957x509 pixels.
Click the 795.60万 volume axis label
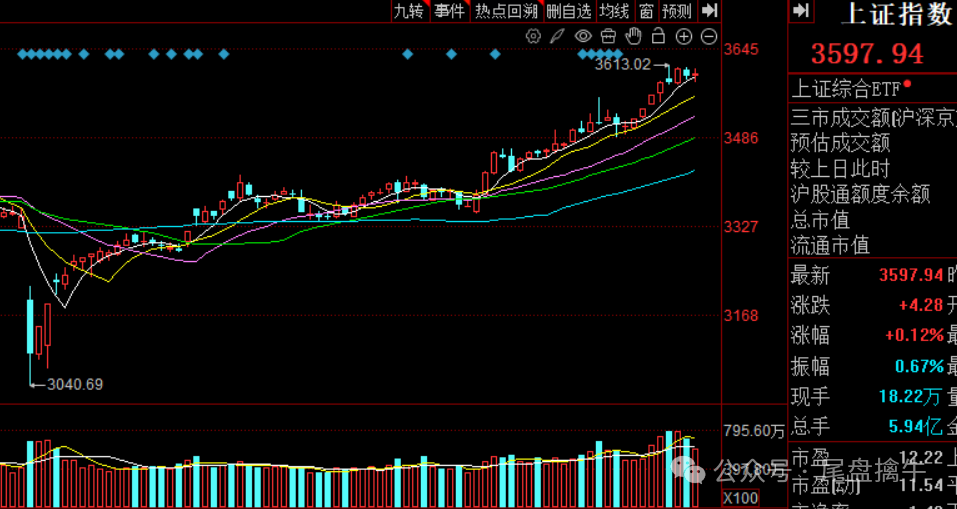(754, 431)
